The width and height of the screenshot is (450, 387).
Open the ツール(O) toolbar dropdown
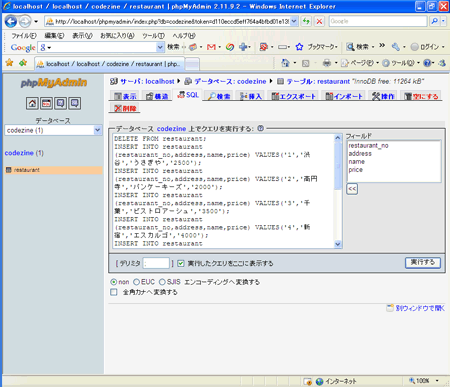click(x=401, y=63)
